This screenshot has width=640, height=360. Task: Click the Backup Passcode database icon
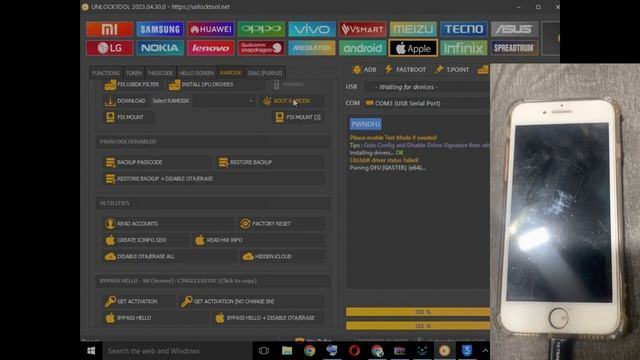pyautogui.click(x=110, y=162)
